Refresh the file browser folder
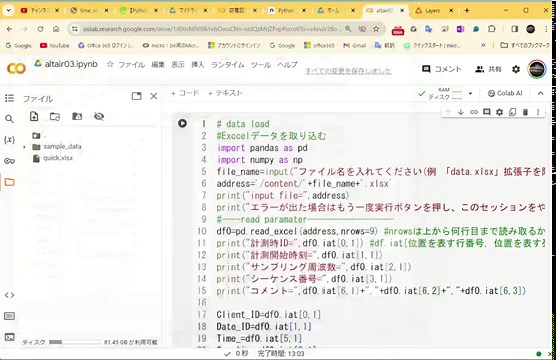556x360 pixels. [x=55, y=116]
